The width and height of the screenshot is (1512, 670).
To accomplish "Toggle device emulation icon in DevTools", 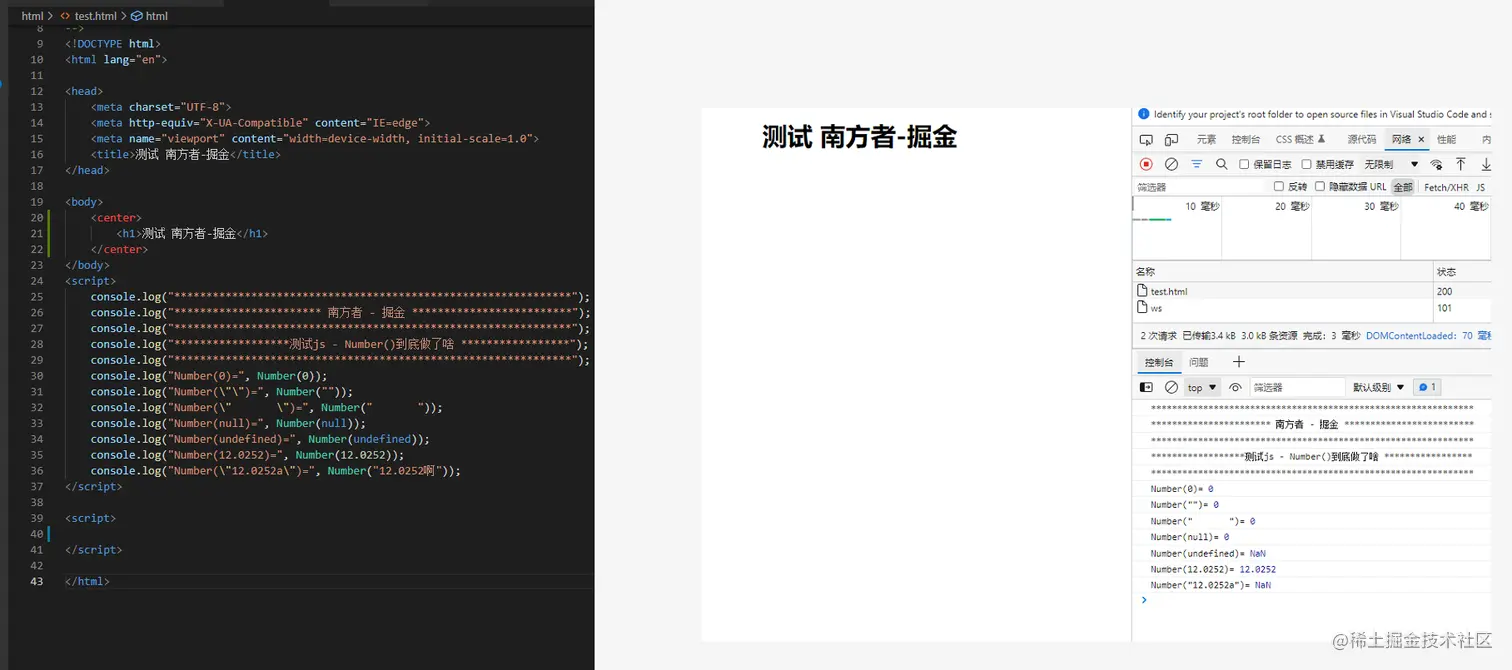I will [x=1171, y=140].
